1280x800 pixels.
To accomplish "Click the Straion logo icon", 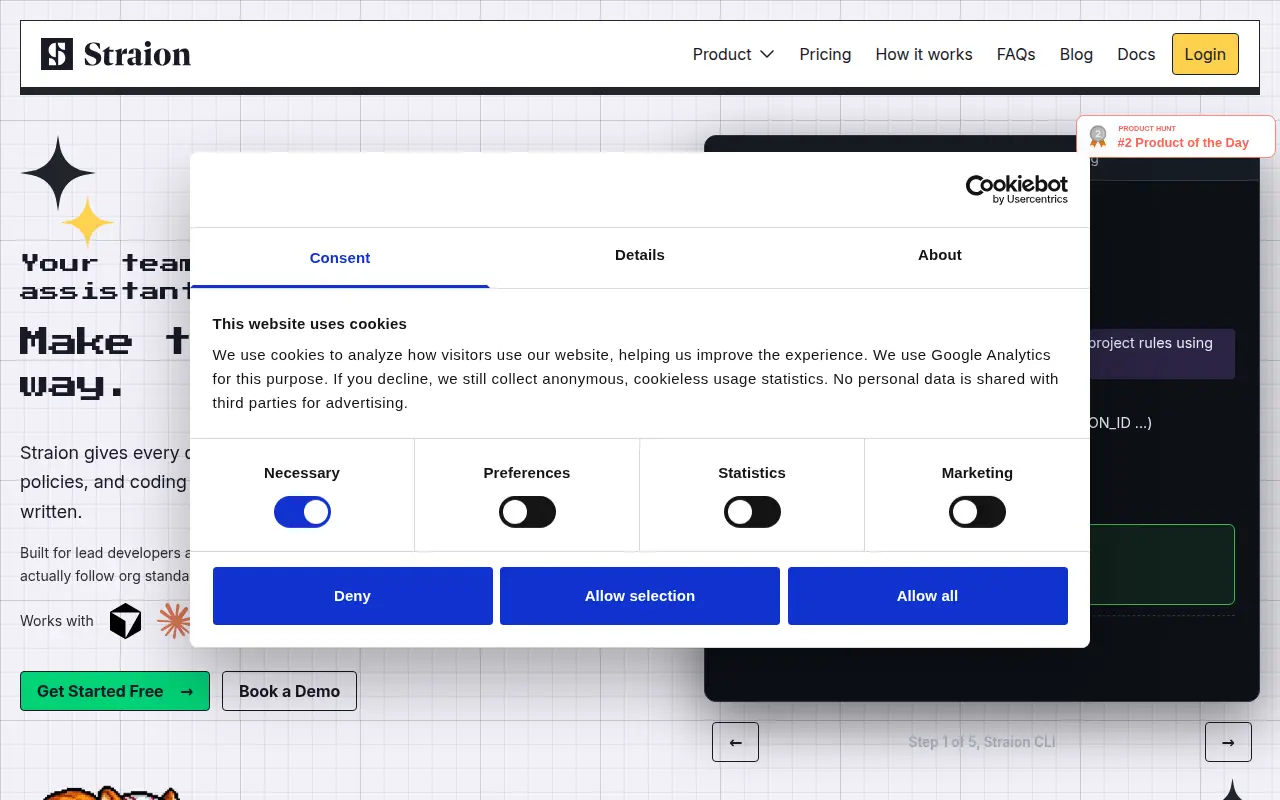I will pyautogui.click(x=57, y=54).
